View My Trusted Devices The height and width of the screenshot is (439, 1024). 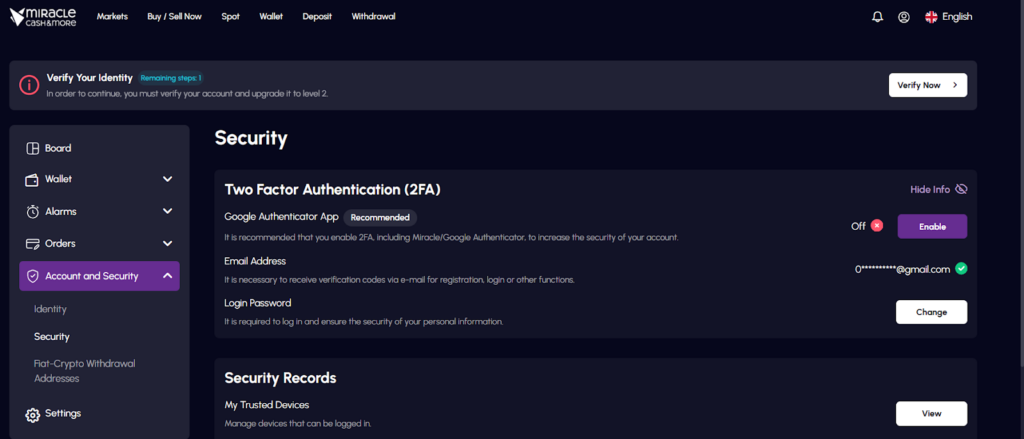click(931, 414)
